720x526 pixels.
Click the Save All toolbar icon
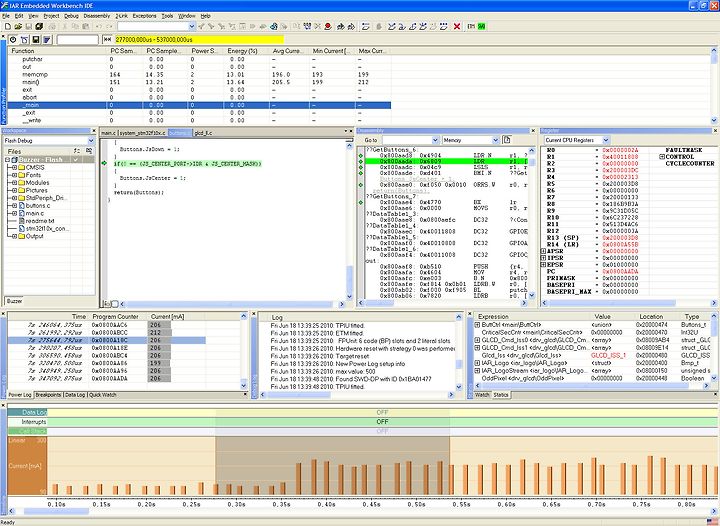39,27
